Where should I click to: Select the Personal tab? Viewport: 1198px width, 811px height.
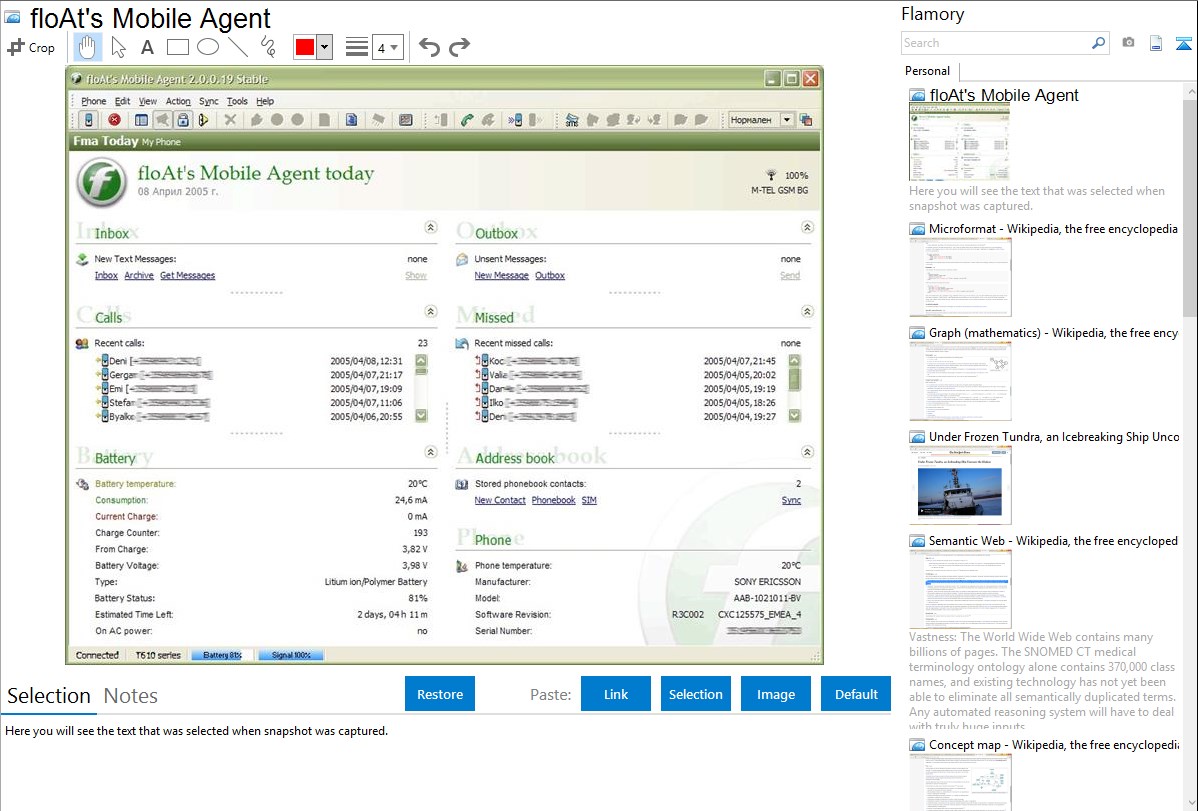click(928, 71)
